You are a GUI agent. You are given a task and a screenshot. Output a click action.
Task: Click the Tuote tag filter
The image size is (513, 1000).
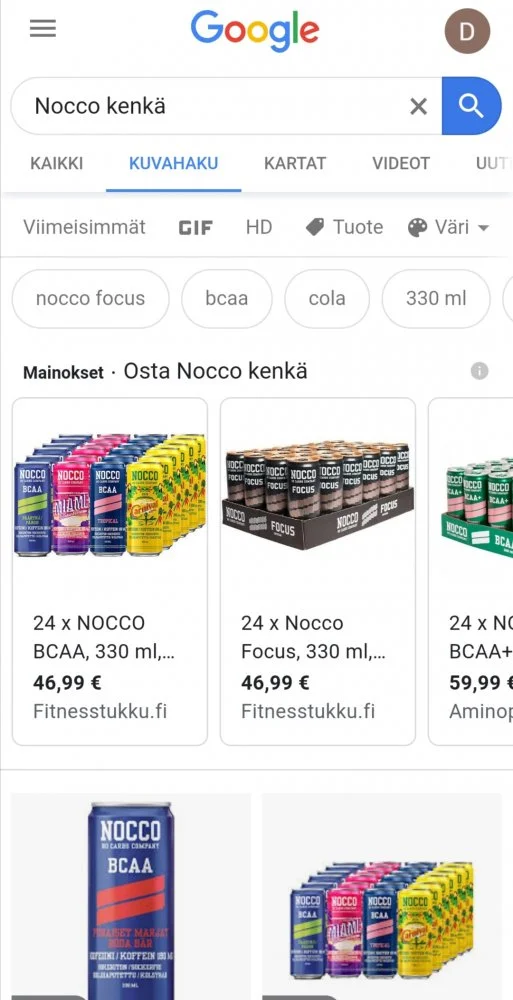pyautogui.click(x=345, y=227)
